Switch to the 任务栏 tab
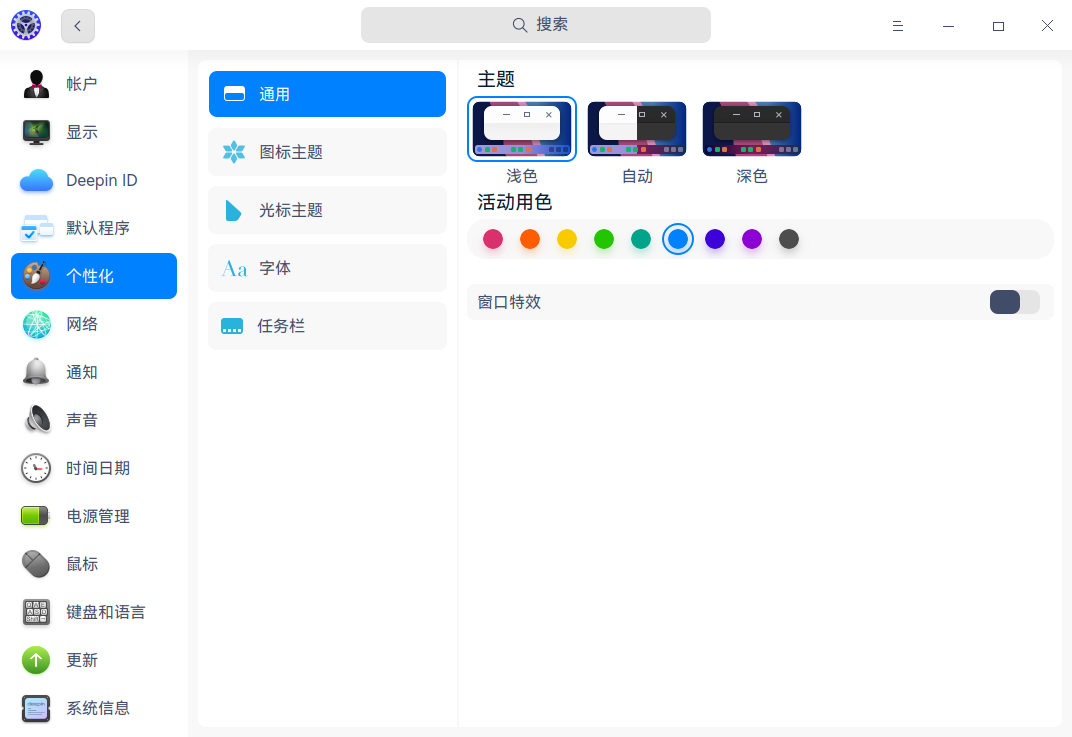The height and width of the screenshot is (737, 1072). click(x=327, y=326)
